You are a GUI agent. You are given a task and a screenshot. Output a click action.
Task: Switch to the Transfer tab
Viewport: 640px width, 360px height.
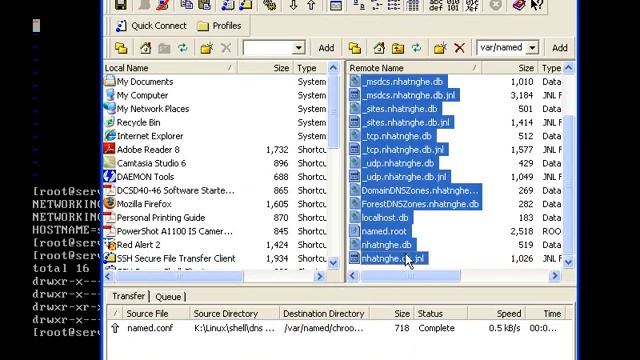coord(128,296)
